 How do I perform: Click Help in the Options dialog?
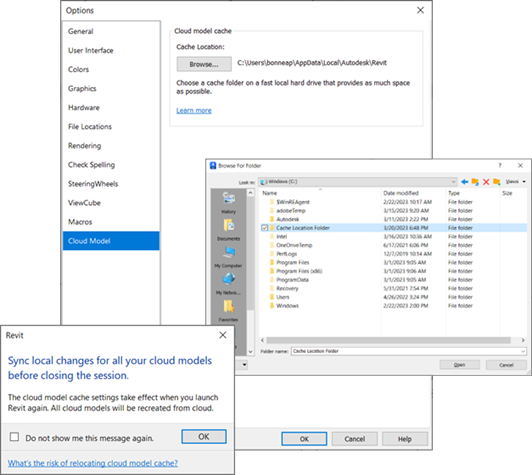tap(405, 439)
